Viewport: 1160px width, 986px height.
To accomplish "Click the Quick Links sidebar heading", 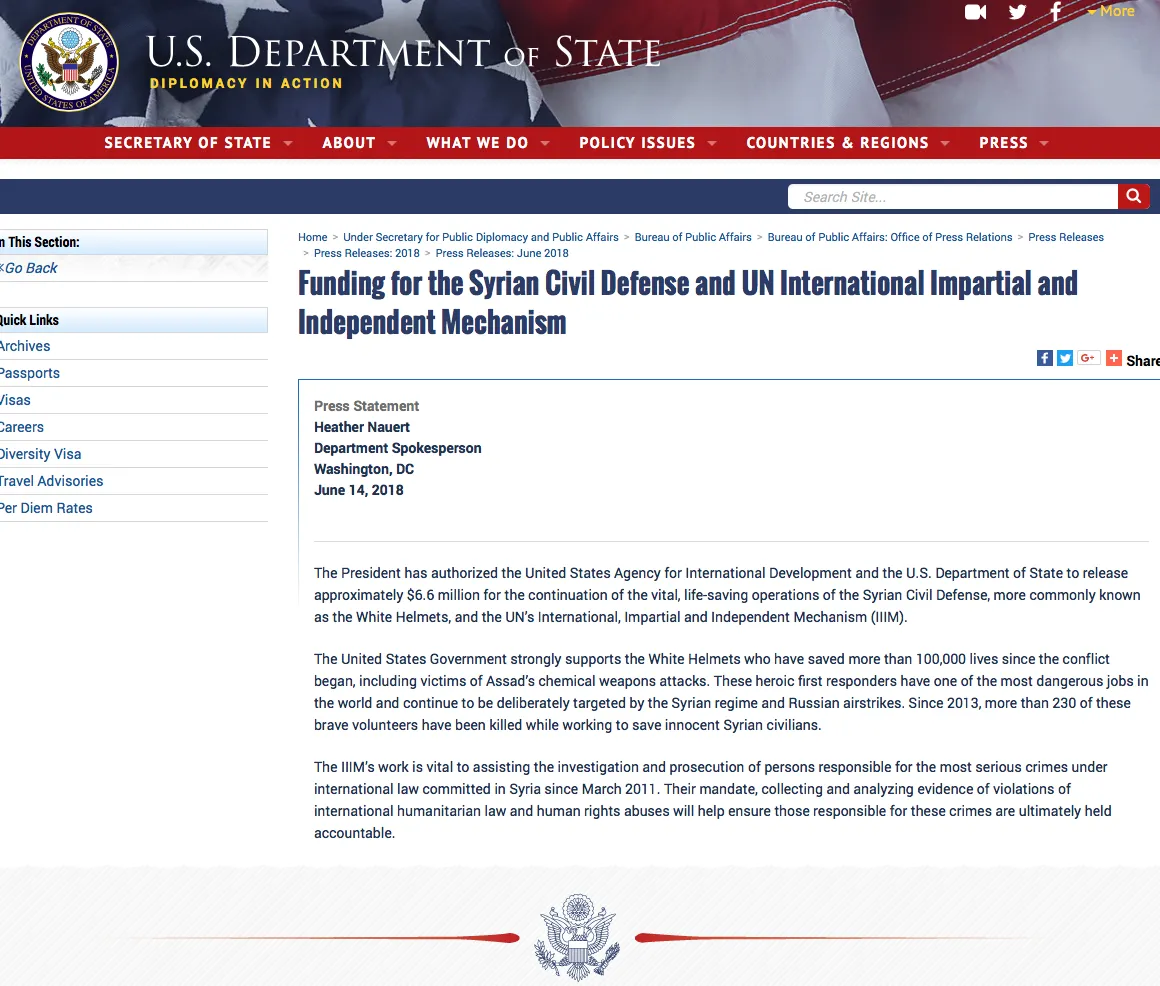I will point(29,320).
